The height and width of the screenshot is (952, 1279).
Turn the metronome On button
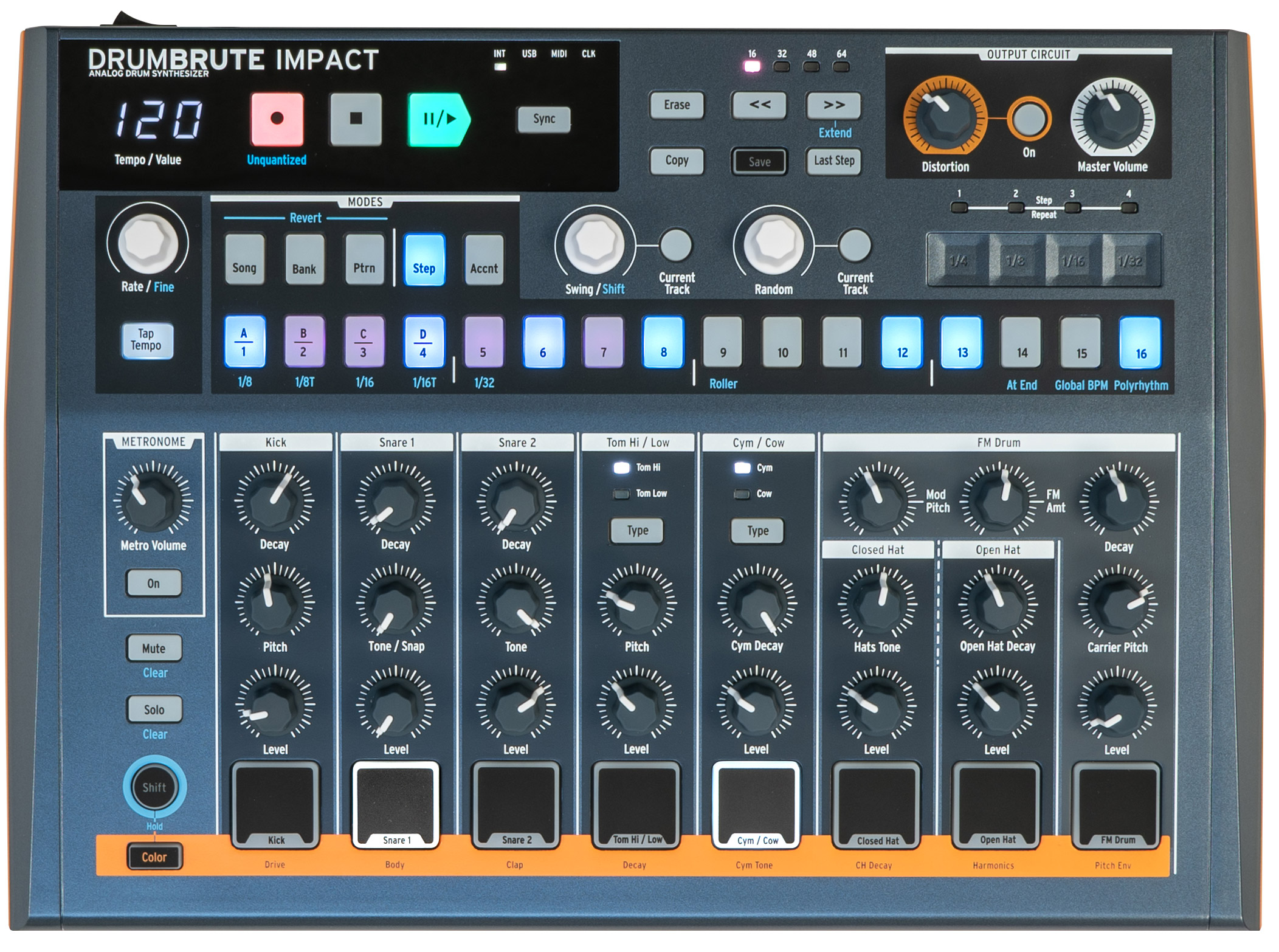pyautogui.click(x=154, y=583)
